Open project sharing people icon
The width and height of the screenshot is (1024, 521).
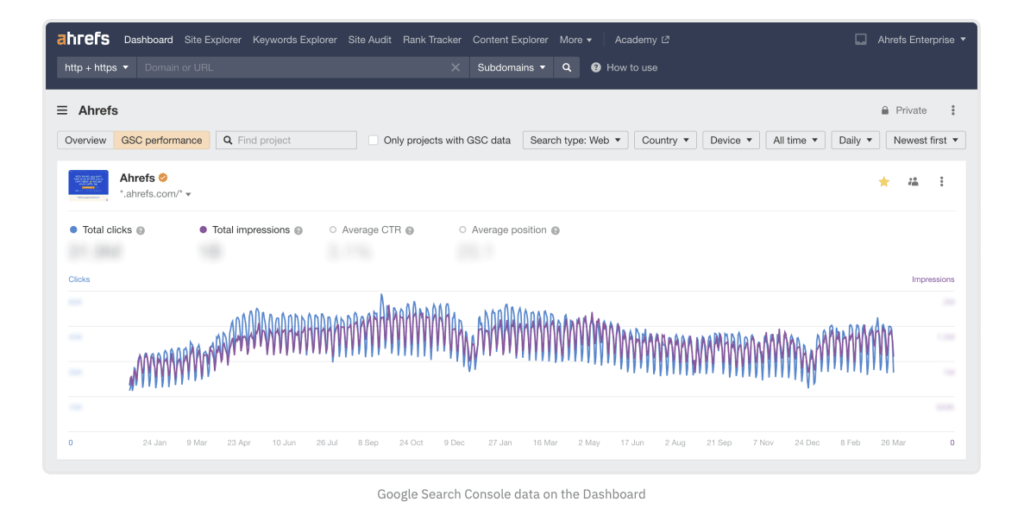[x=913, y=182]
